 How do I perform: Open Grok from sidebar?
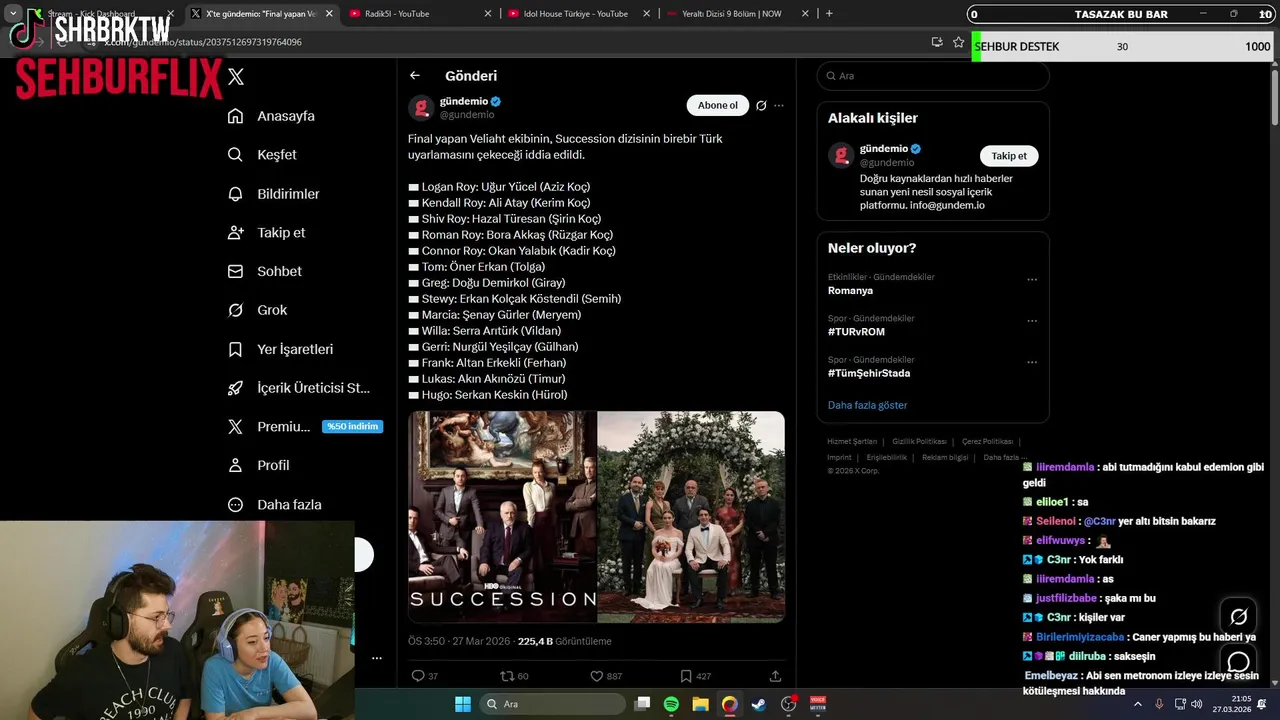(x=258, y=310)
